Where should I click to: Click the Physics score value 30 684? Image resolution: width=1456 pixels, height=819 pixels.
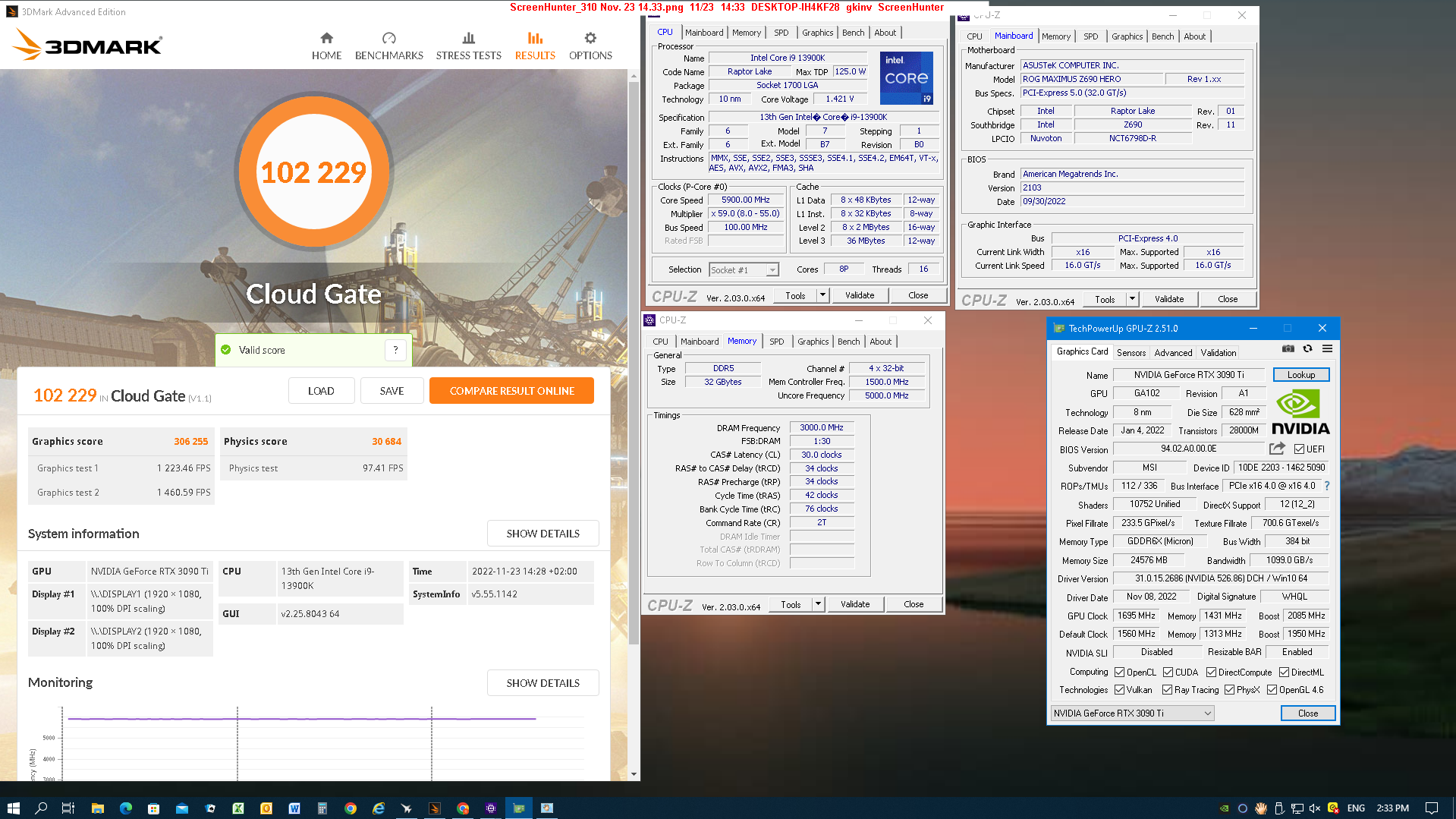coord(386,441)
